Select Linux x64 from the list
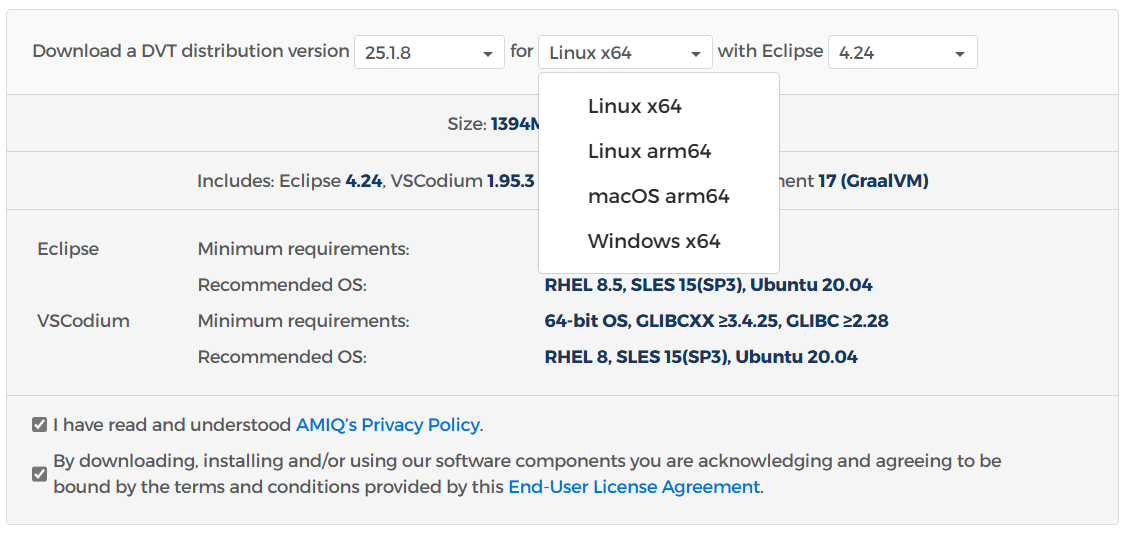The image size is (1128, 534). (x=634, y=106)
